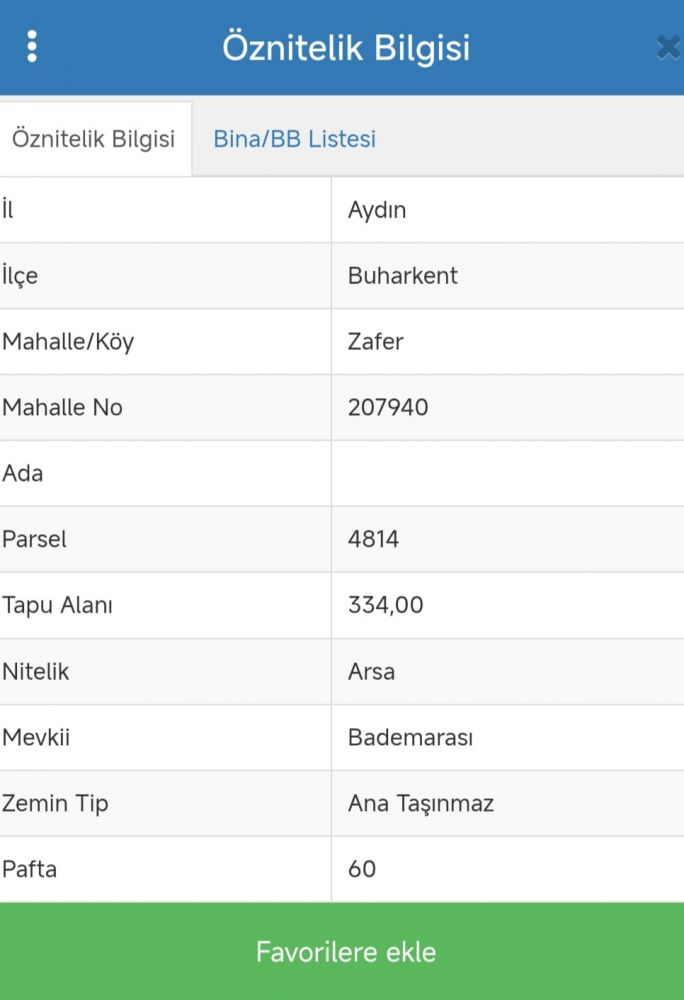Select the Öznitelik Bilgisi tab
The height and width of the screenshot is (1000, 684).
(x=94, y=138)
